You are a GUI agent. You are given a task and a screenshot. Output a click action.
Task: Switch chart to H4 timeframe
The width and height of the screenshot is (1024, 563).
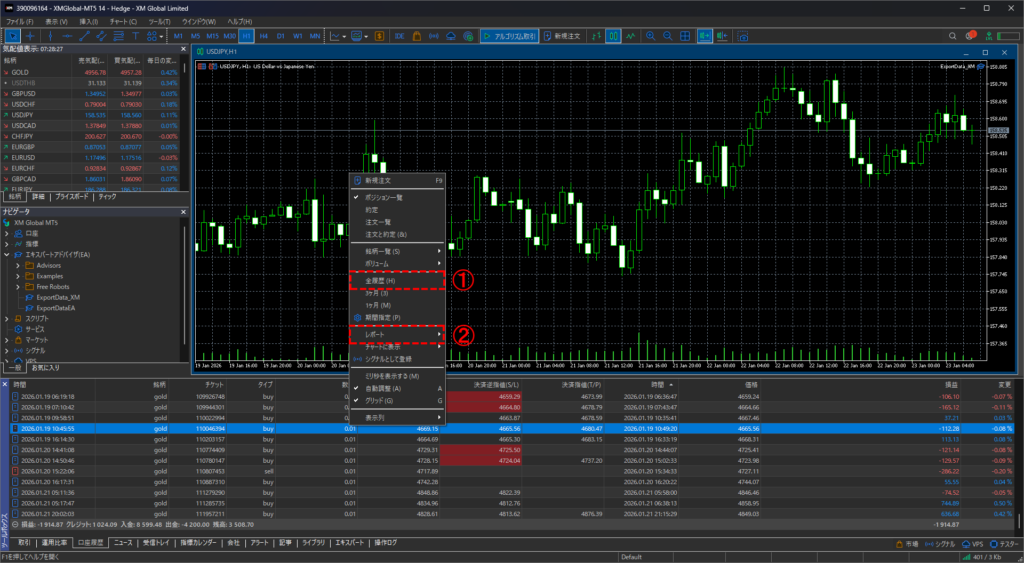coord(264,35)
